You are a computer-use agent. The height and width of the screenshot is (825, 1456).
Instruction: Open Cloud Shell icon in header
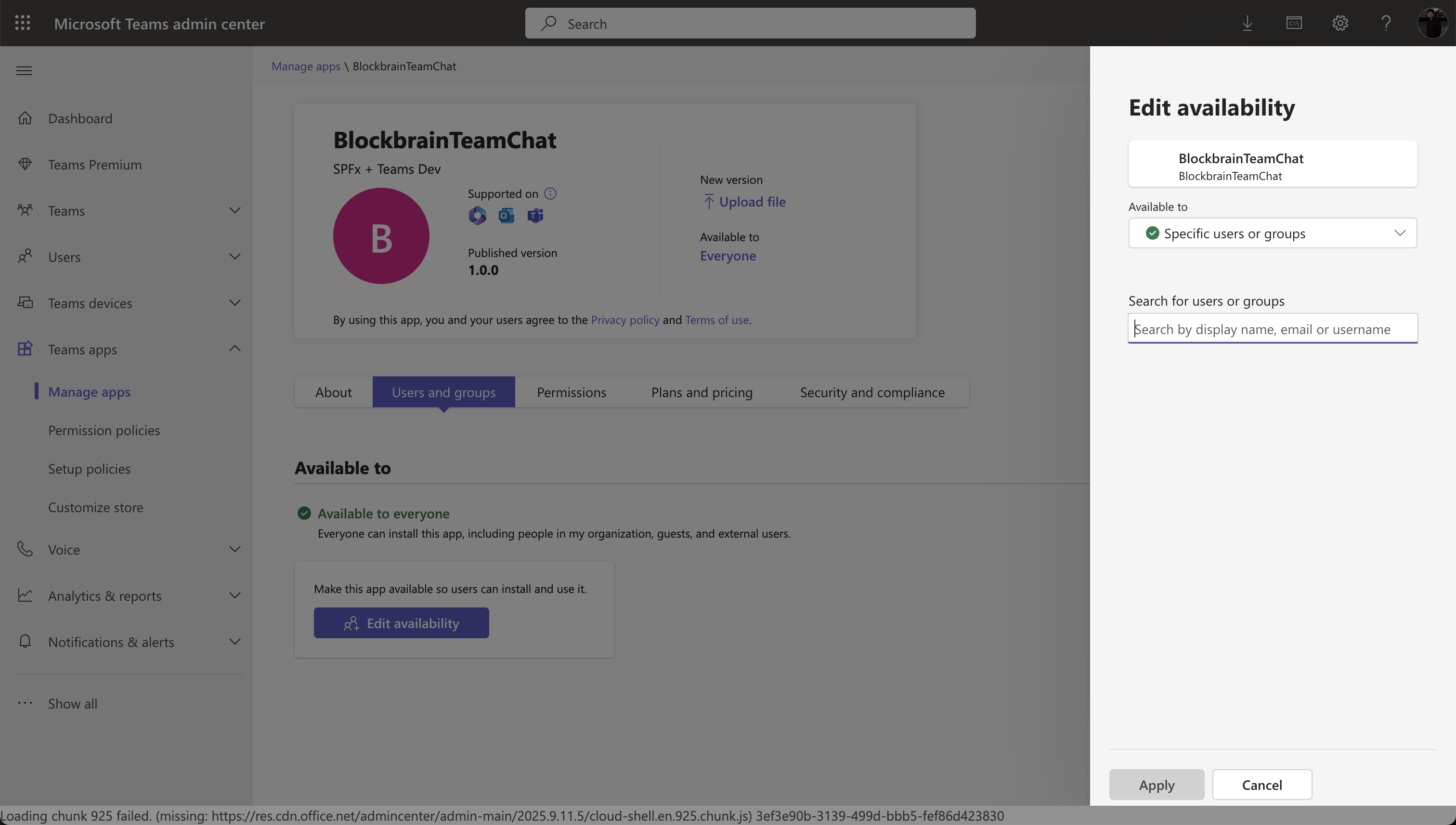click(x=1294, y=23)
